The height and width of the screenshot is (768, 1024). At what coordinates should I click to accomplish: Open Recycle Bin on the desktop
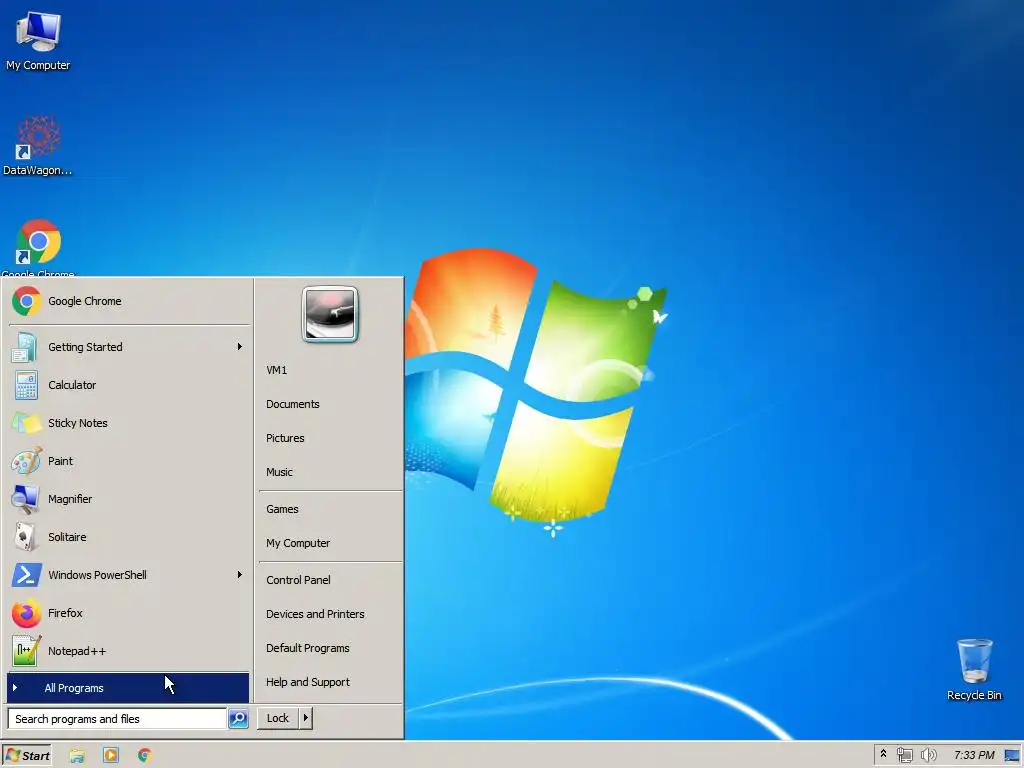tap(974, 669)
